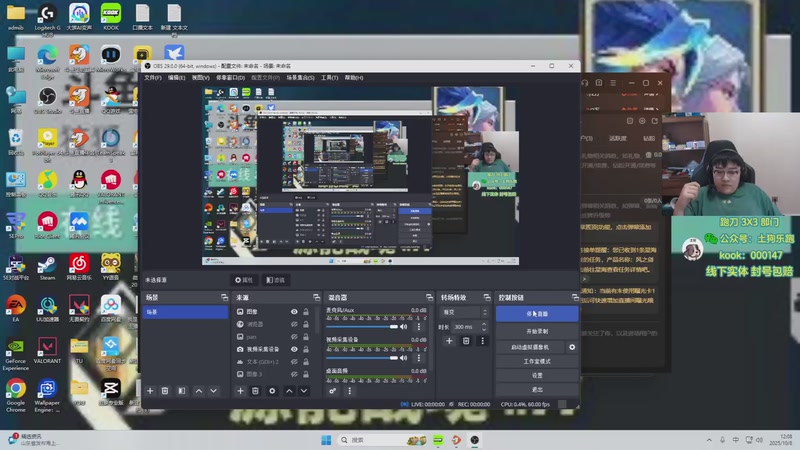Hide the 图像 source with its eye icon

[294, 312]
